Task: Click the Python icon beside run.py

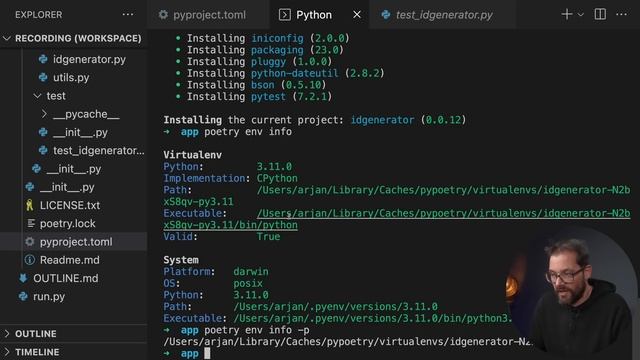Action: tap(23, 297)
